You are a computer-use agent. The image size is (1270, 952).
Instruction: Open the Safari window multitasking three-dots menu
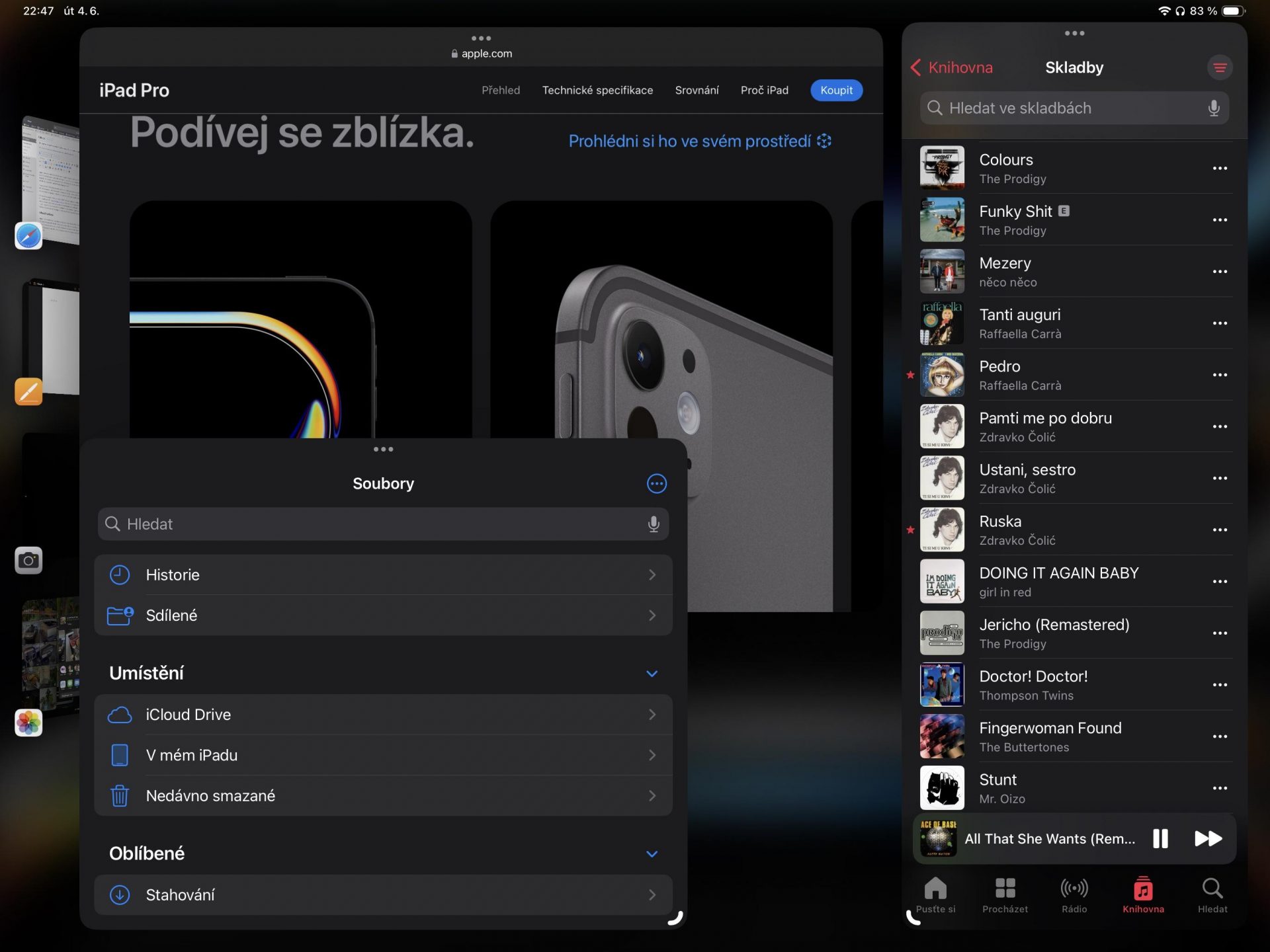[x=481, y=38]
